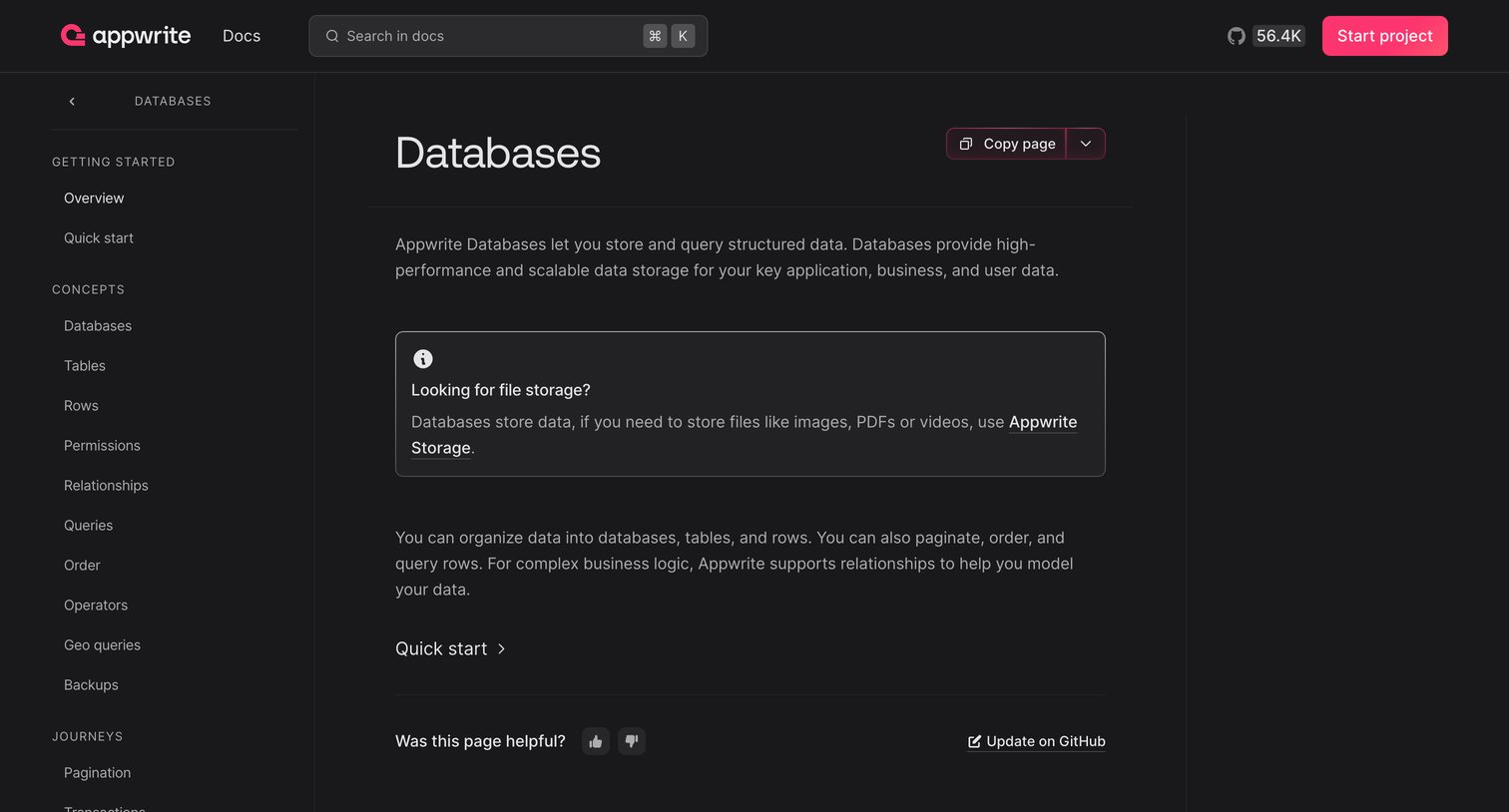Click the Start project button
The image size is (1509, 812).
pos(1384,36)
